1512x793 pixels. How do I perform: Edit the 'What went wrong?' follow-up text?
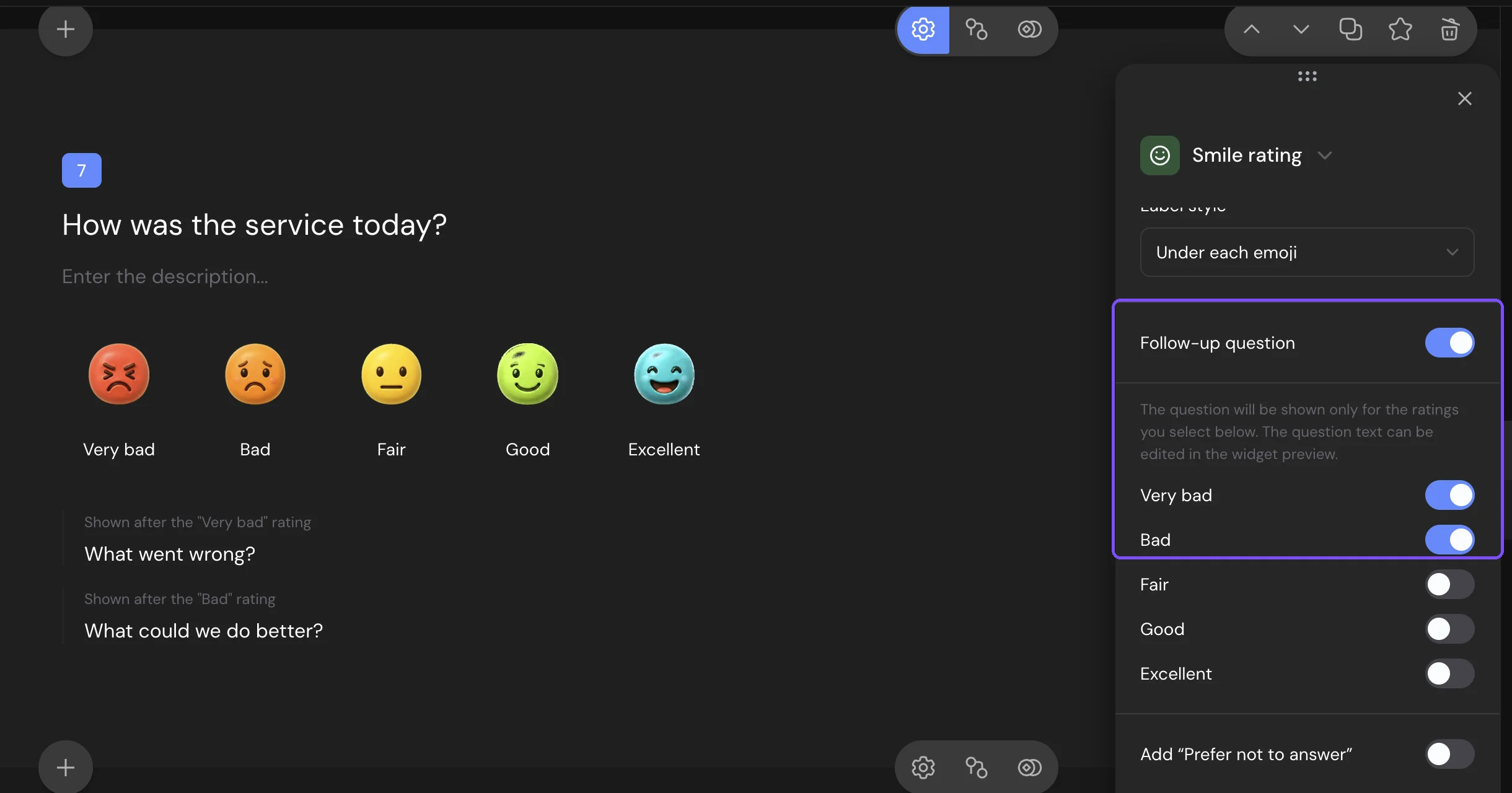tap(170, 554)
